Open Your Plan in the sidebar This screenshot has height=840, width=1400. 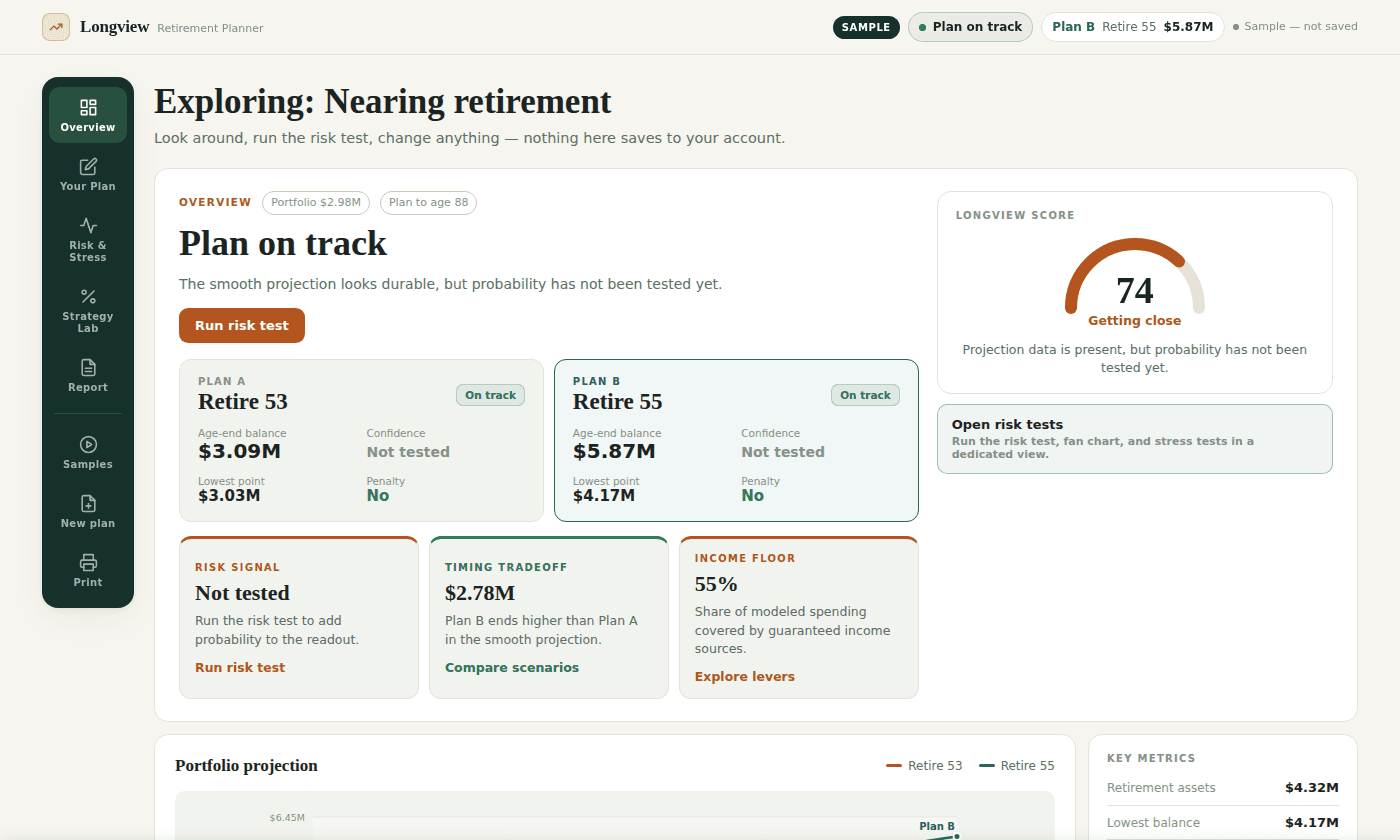click(x=88, y=174)
